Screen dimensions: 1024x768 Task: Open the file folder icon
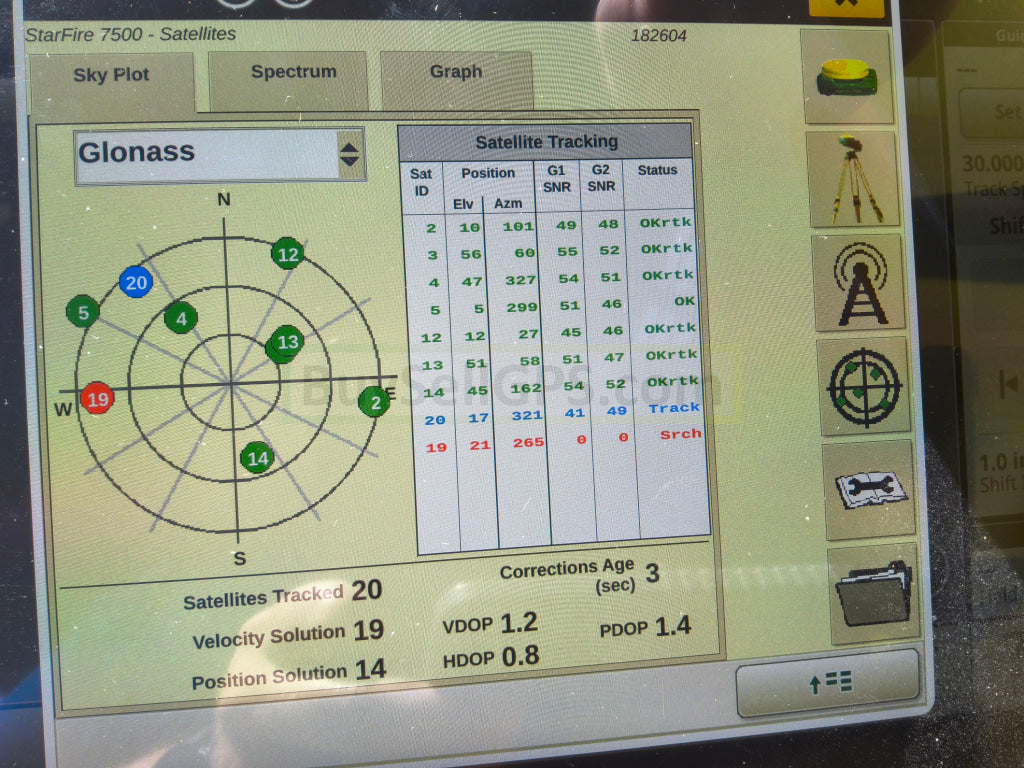click(873, 593)
